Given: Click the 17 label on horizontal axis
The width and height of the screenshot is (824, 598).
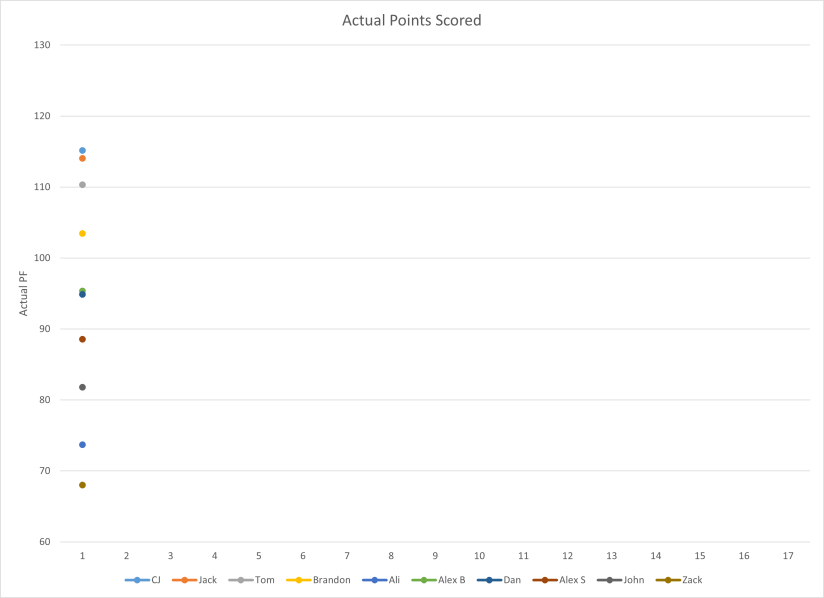Looking at the screenshot, I should point(788,555).
